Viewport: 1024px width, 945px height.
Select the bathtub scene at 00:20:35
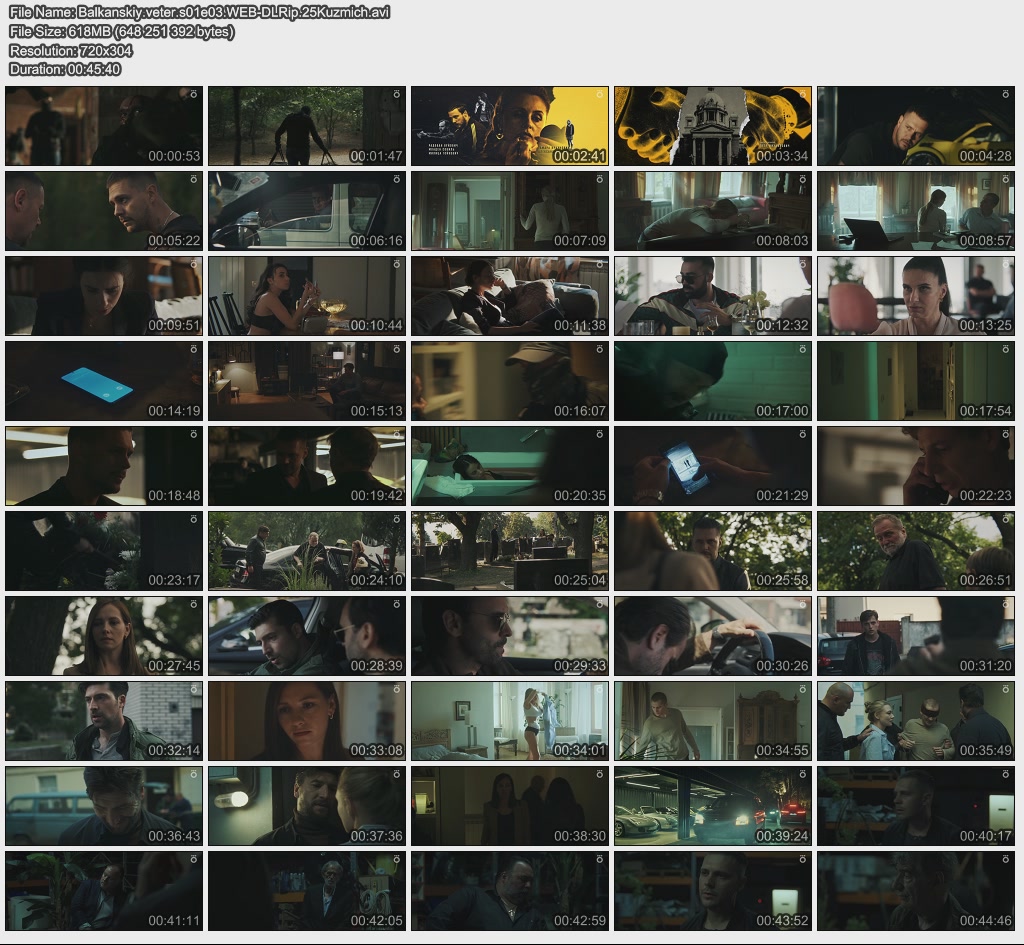510,466
